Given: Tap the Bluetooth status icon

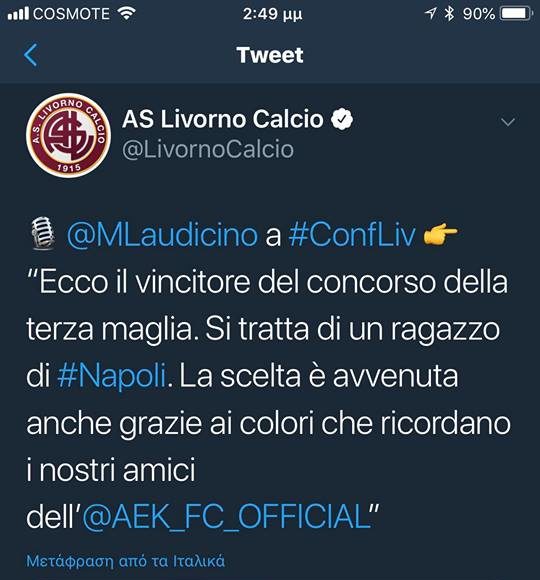Looking at the screenshot, I should (449, 14).
